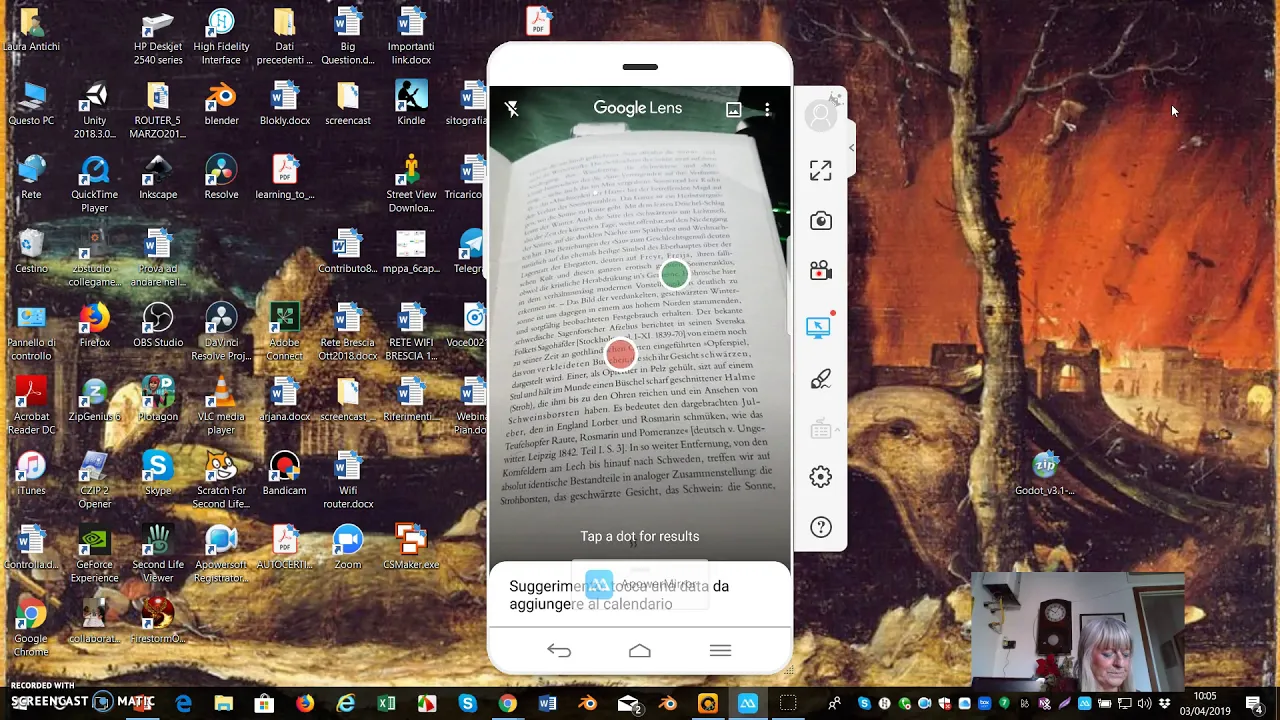Open Zoom desktop shortcut

[347, 548]
